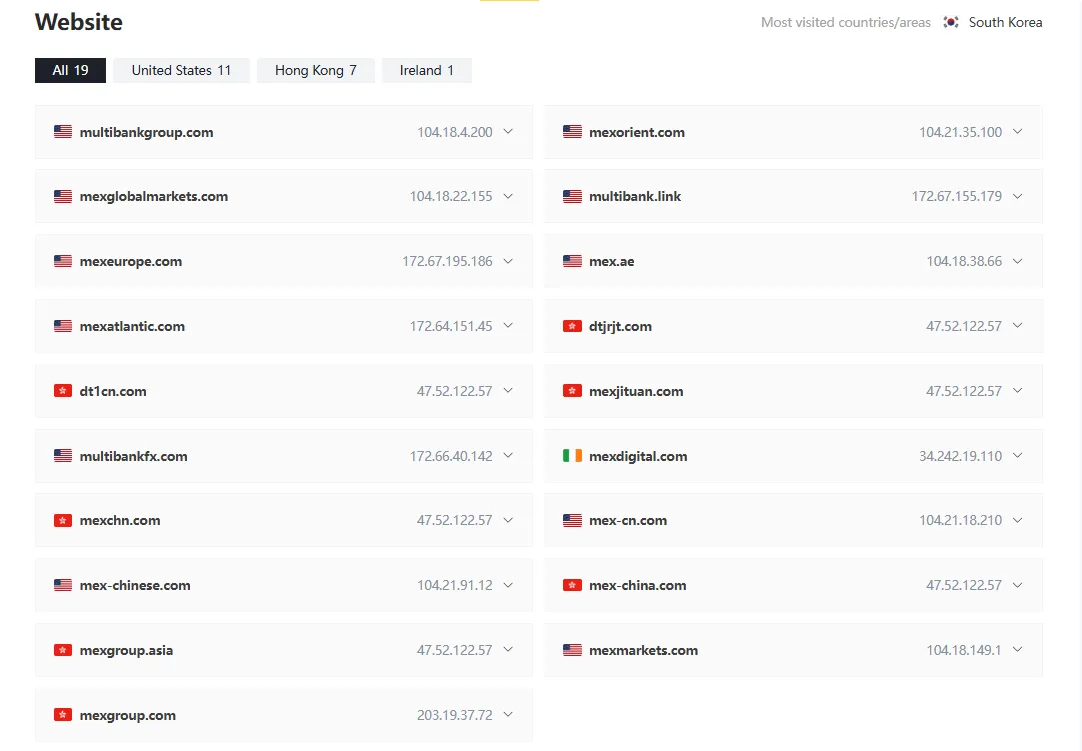The width and height of the screenshot is (1082, 751).
Task: Open the multibankgroup.com domain name
Action: [x=146, y=133]
